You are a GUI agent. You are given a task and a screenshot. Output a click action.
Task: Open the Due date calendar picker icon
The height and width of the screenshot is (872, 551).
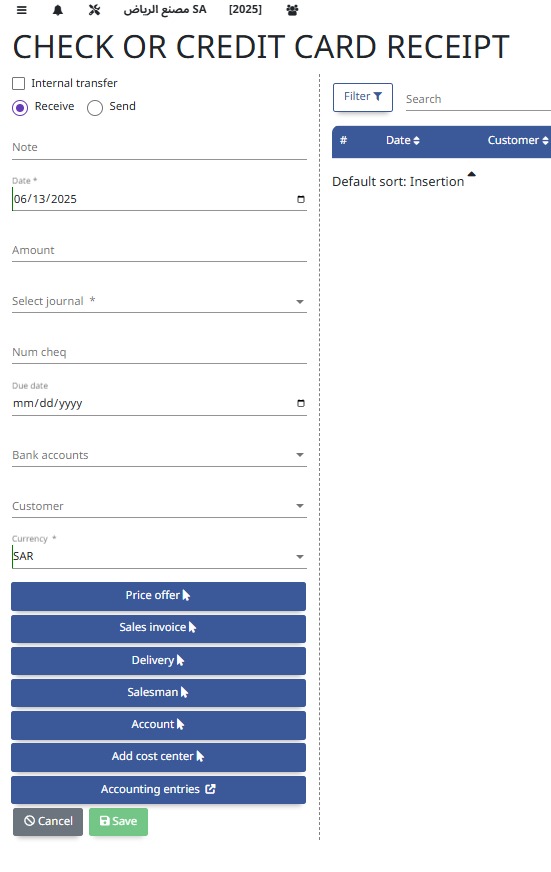pyautogui.click(x=301, y=403)
